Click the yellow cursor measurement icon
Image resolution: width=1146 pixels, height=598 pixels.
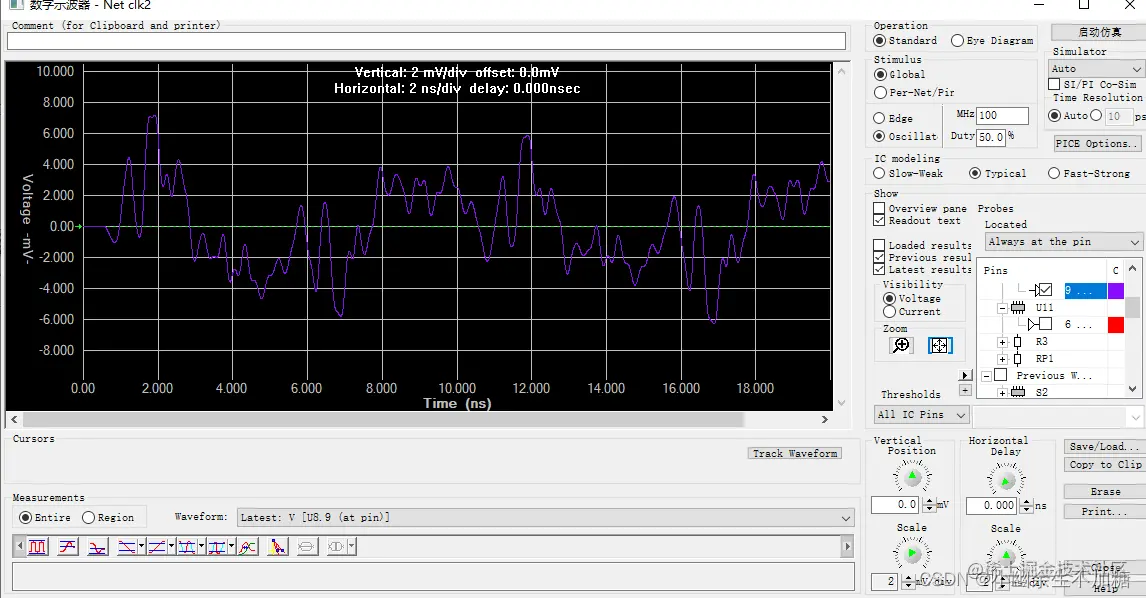pyautogui.click(x=278, y=547)
